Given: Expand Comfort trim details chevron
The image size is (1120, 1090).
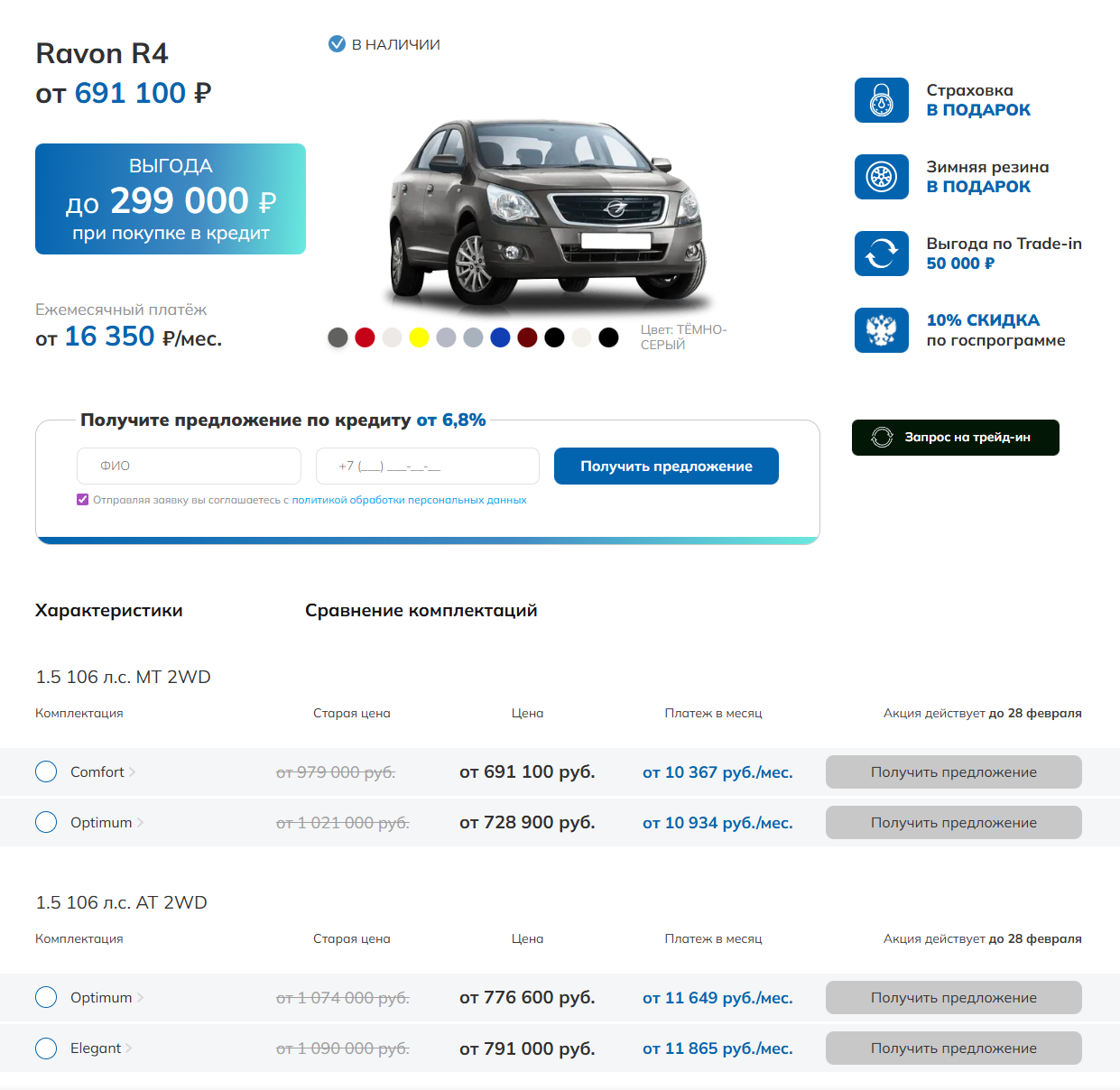Looking at the screenshot, I should [x=132, y=771].
